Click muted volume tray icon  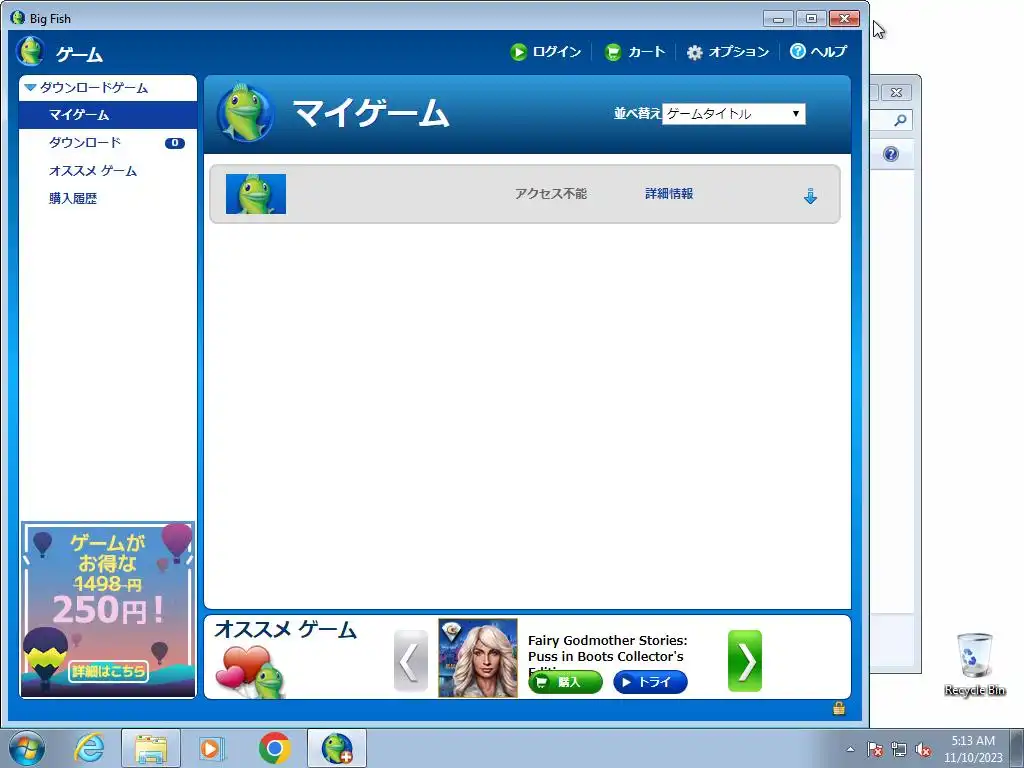tap(923, 750)
